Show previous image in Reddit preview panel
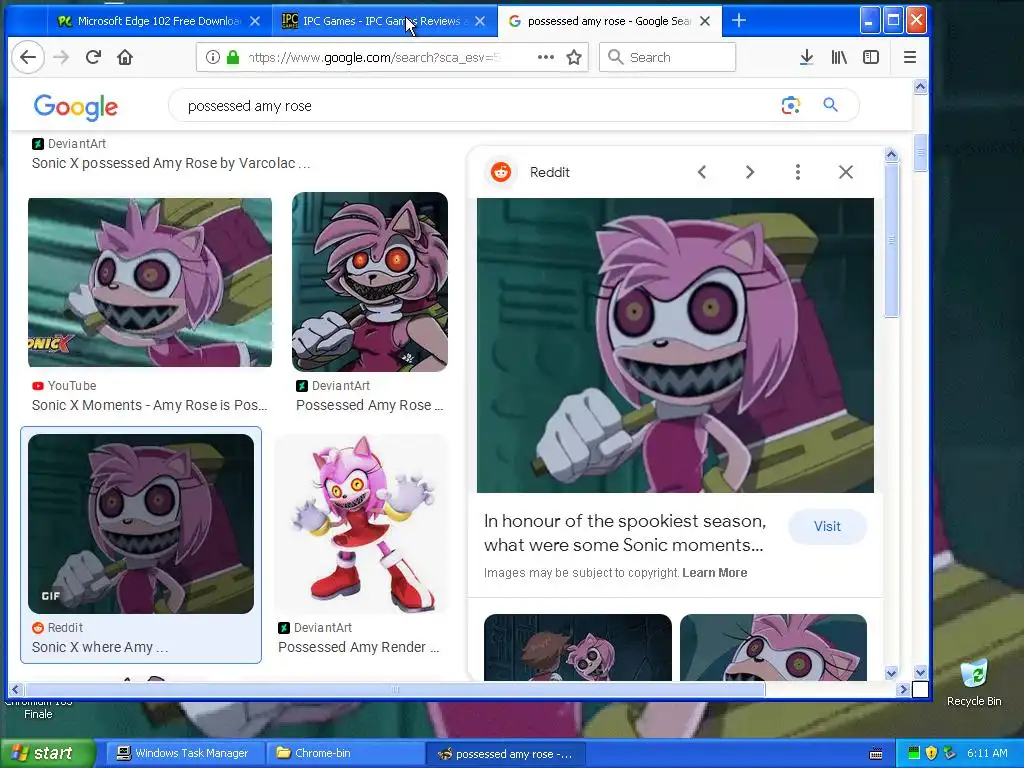1024x768 pixels. click(x=701, y=172)
